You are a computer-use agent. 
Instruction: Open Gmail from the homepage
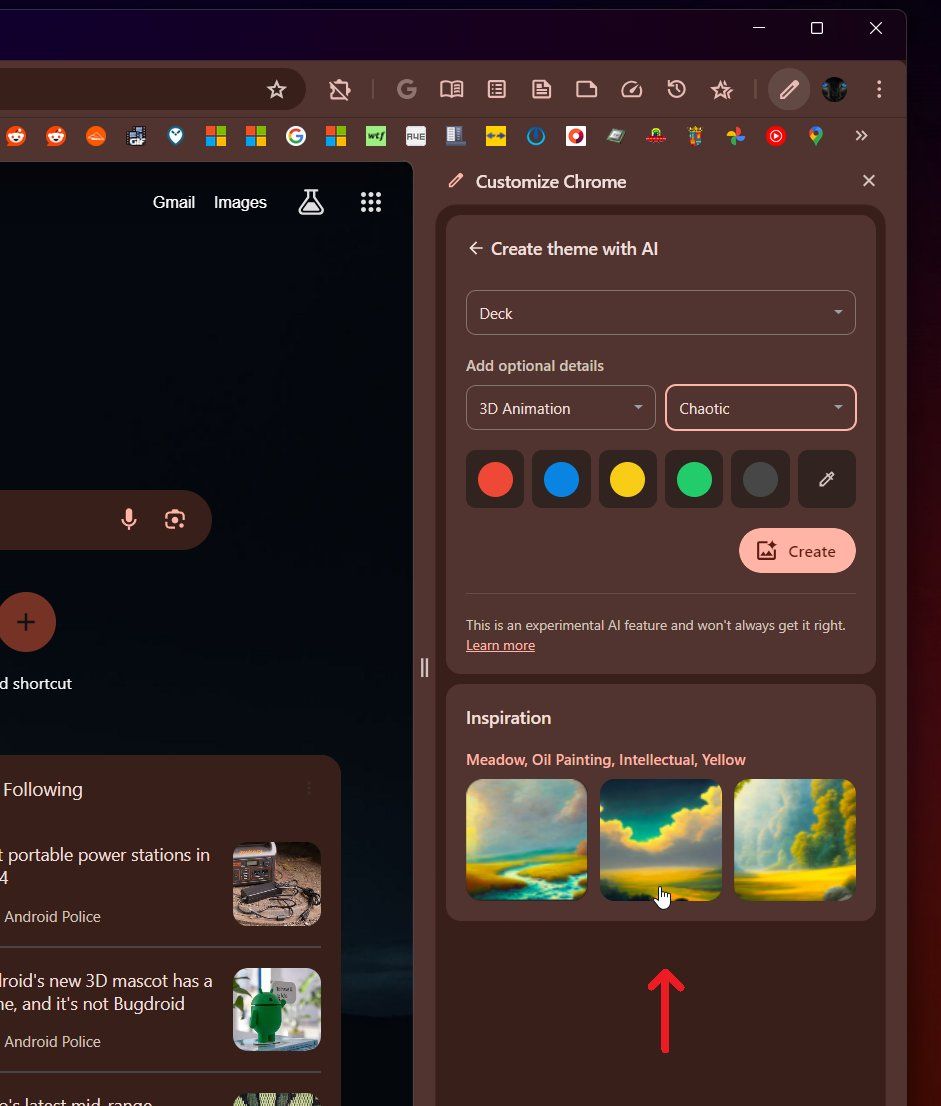174,202
